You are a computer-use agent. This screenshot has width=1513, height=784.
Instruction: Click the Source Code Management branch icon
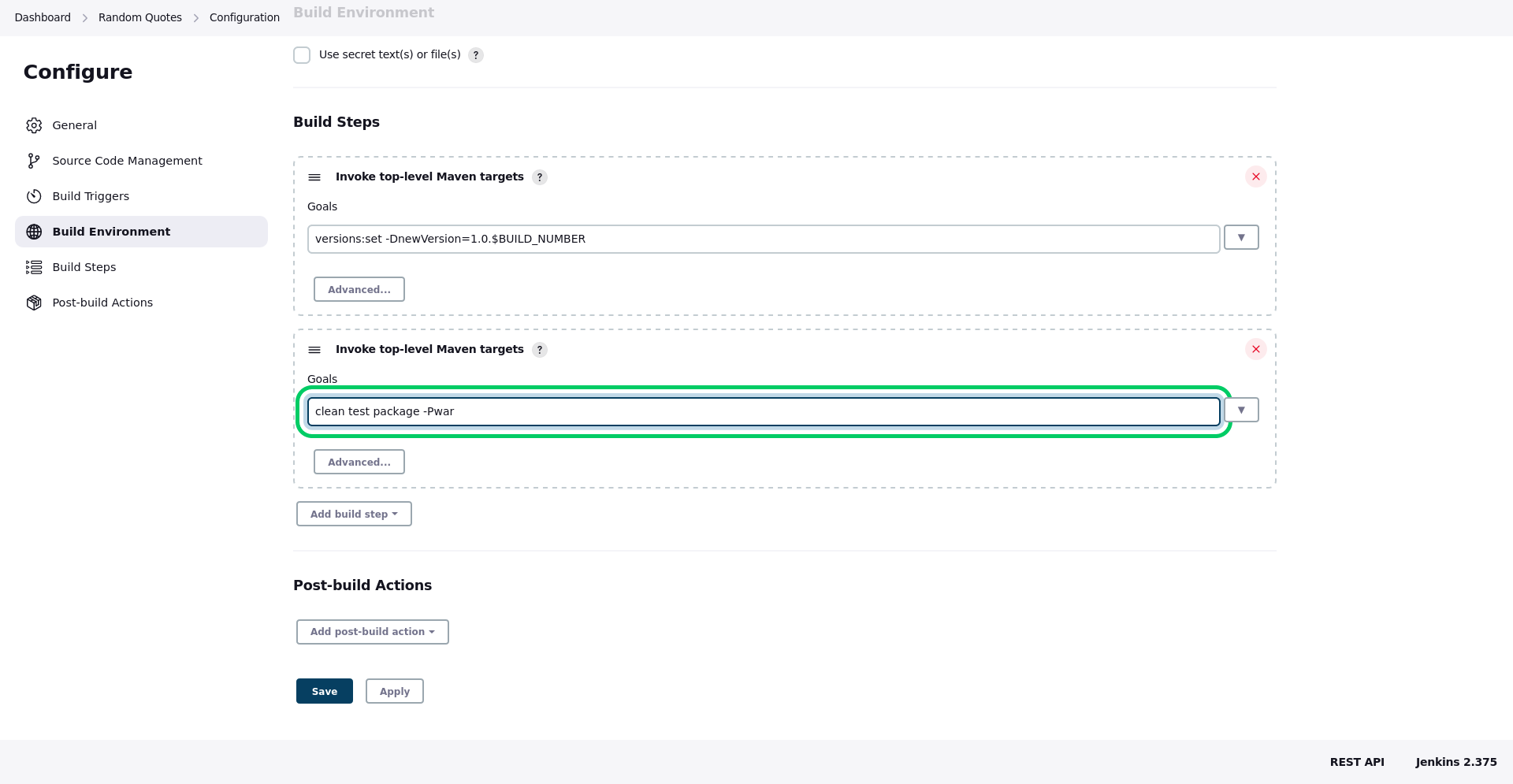[x=34, y=161]
